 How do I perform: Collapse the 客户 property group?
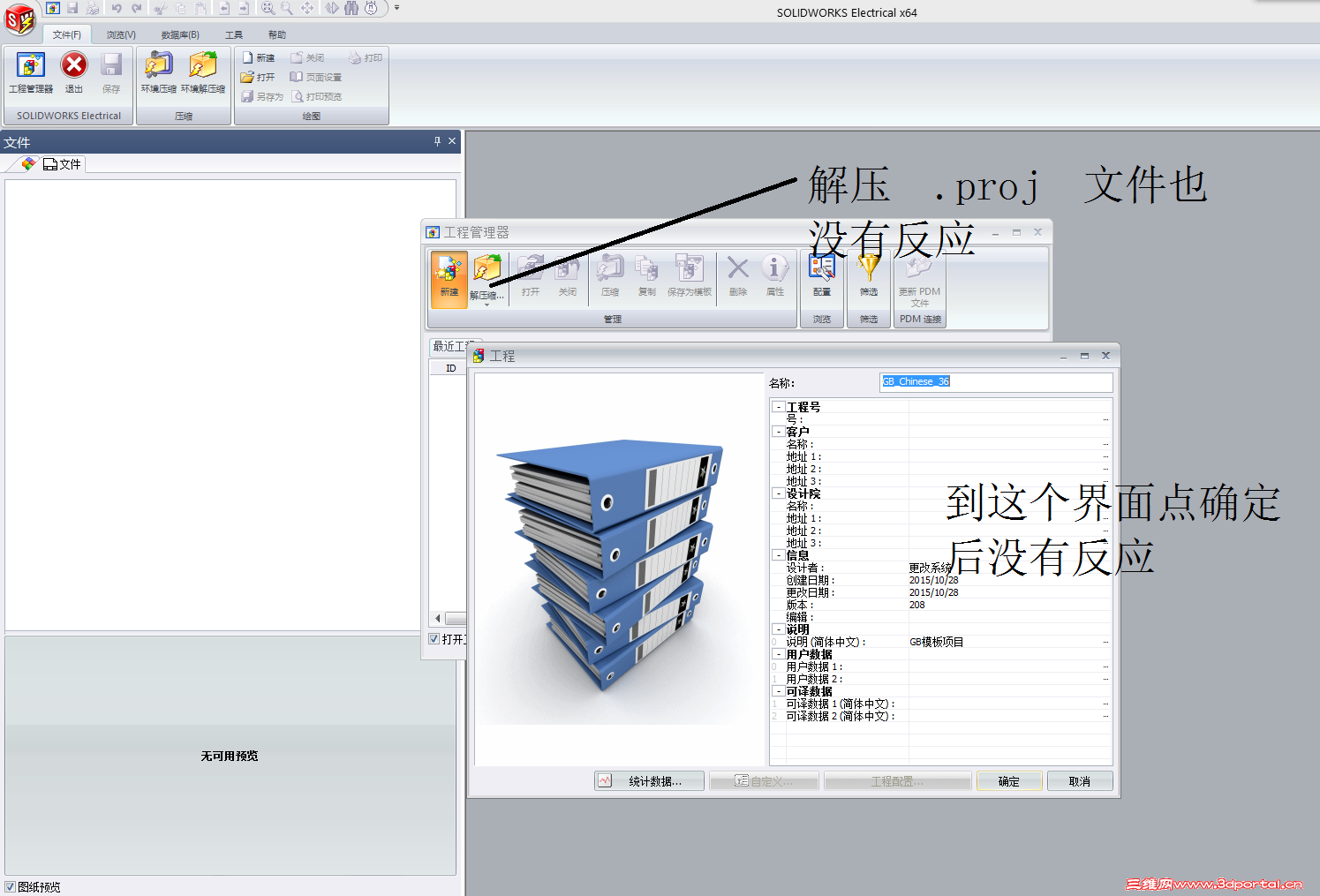tap(778, 432)
